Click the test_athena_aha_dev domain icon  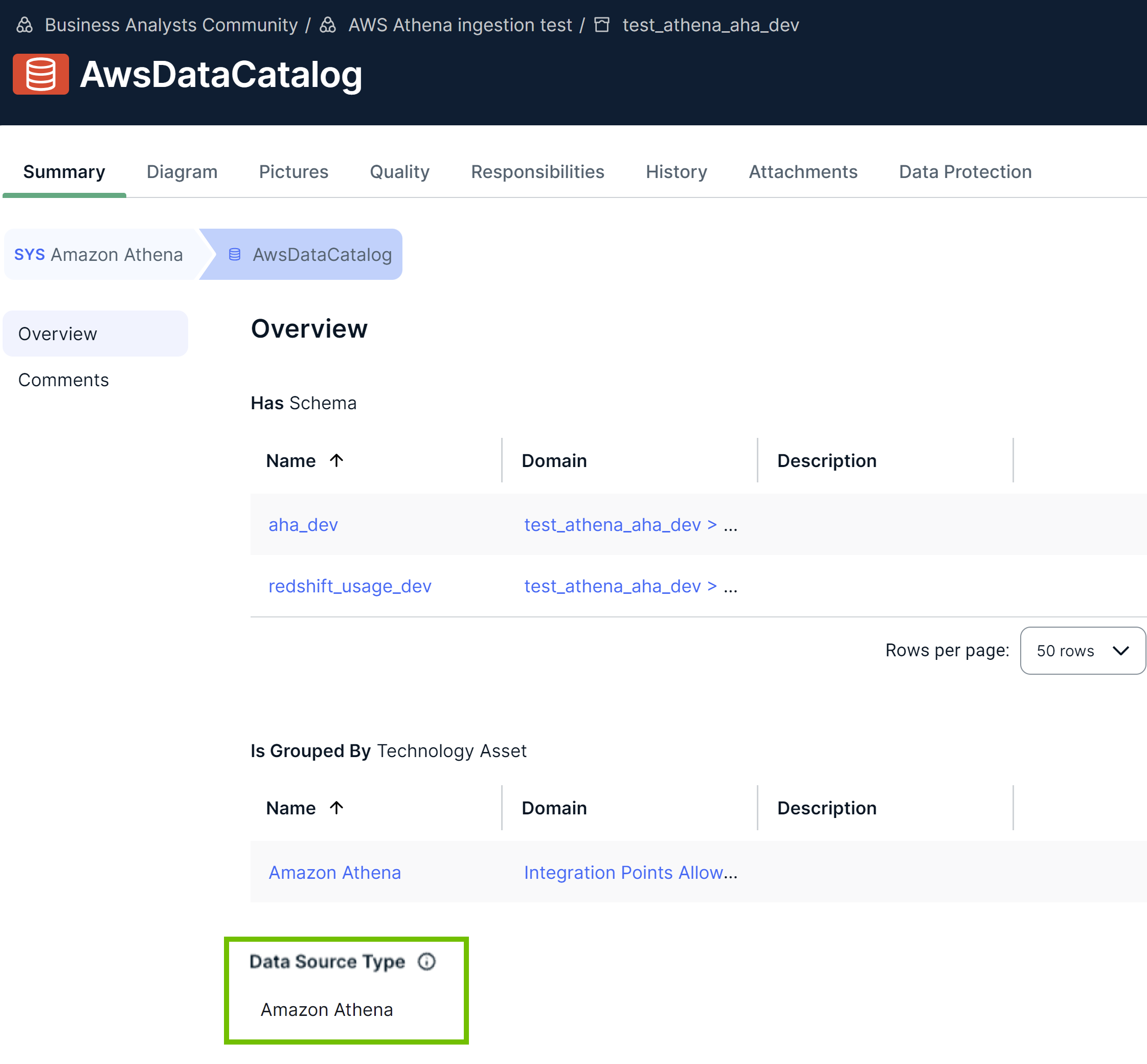point(601,25)
